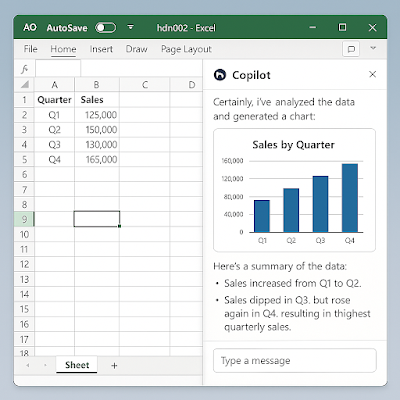
Task: Click the 'Sales increased from Q1 to Q2' bullet
Action: [293, 283]
